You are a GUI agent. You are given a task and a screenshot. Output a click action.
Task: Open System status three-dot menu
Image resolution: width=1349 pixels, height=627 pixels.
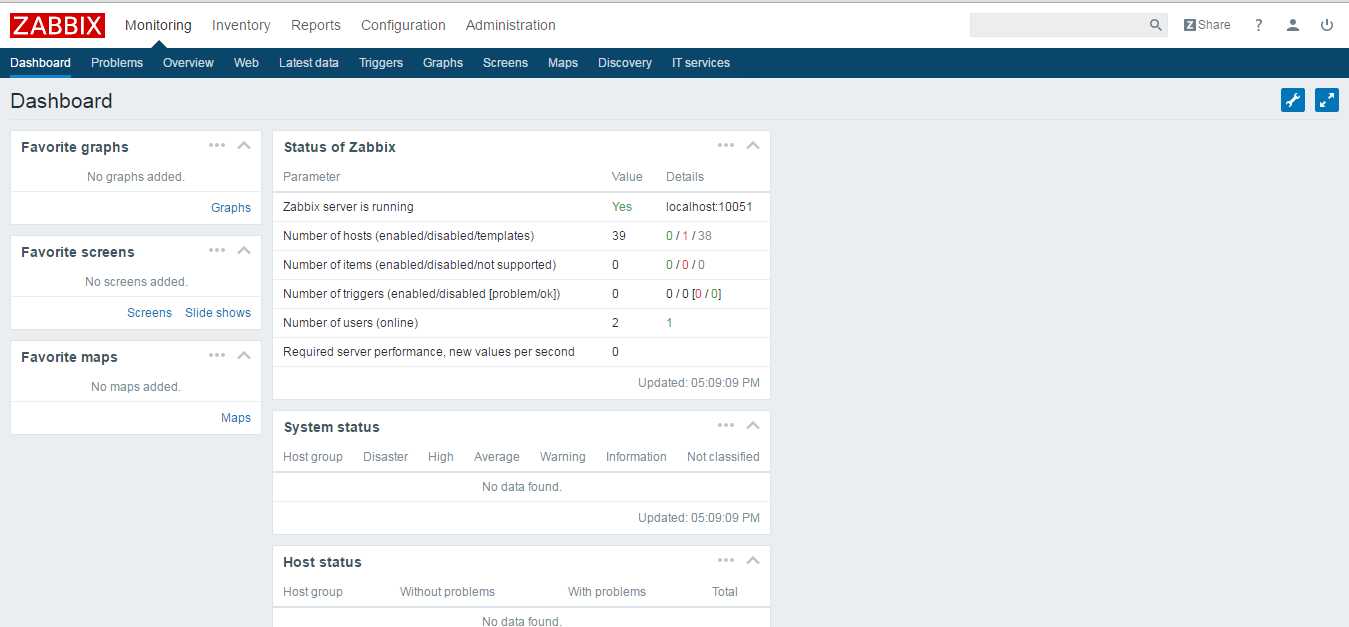tap(726, 425)
